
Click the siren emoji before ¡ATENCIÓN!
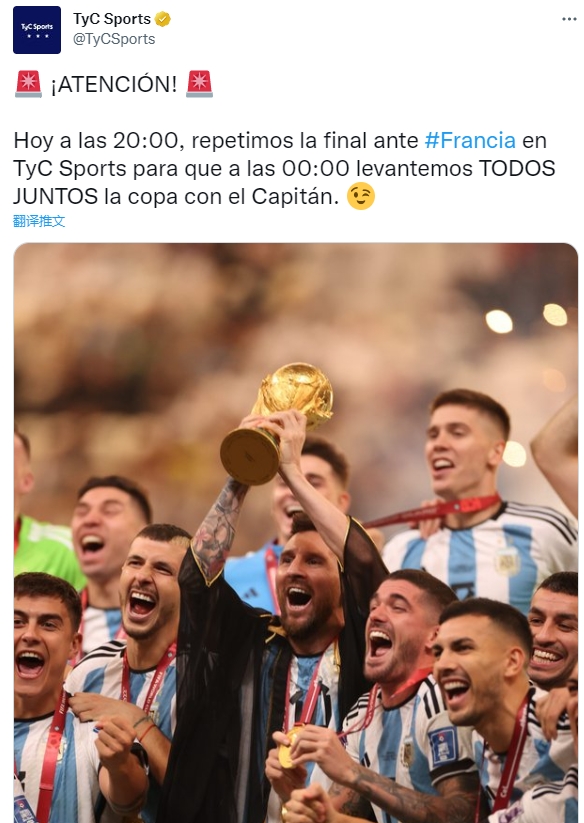28,84
